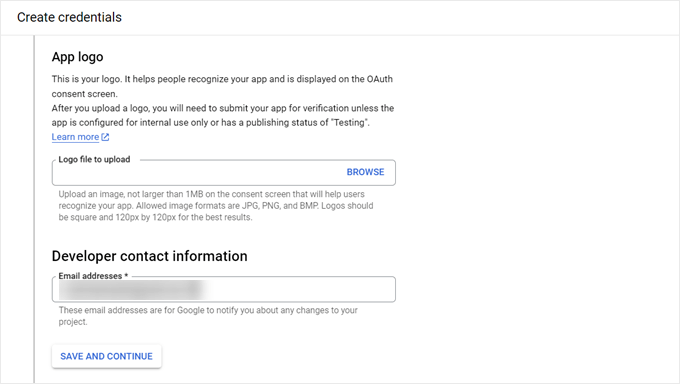Viewport: 680px width, 384px height.
Task: Click the BROWSE button for logo upload
Action: pyautogui.click(x=365, y=172)
